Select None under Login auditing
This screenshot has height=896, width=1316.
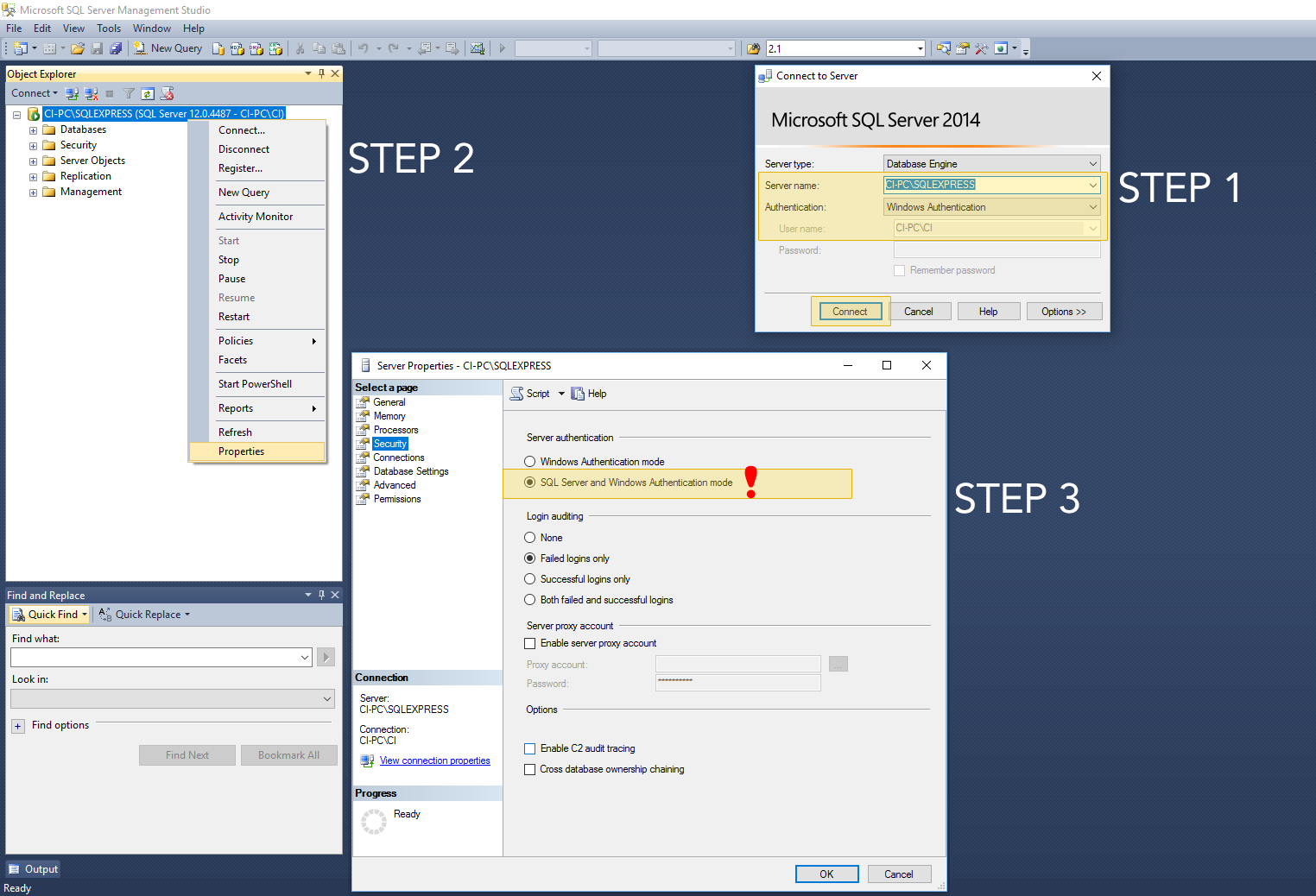coord(530,538)
